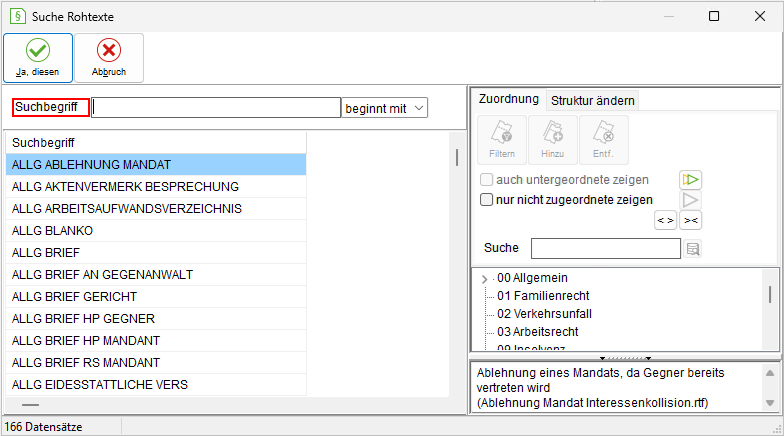This screenshot has width=784, height=436.
Task: Toggle auch untergeordnete zeigen checkbox
Action: (486, 180)
